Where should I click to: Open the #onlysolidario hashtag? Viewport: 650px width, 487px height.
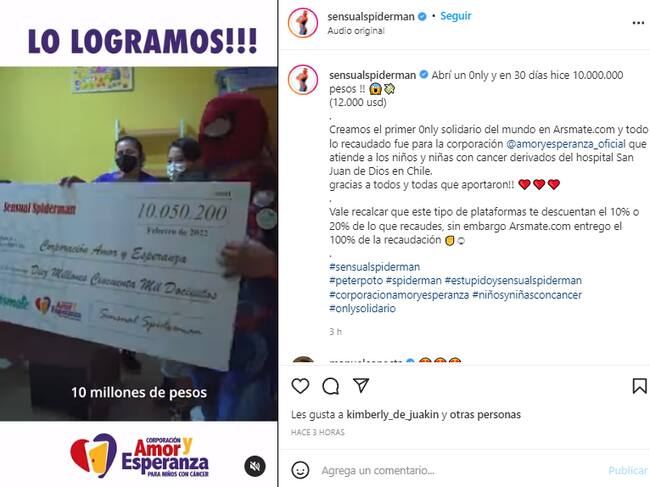point(362,308)
